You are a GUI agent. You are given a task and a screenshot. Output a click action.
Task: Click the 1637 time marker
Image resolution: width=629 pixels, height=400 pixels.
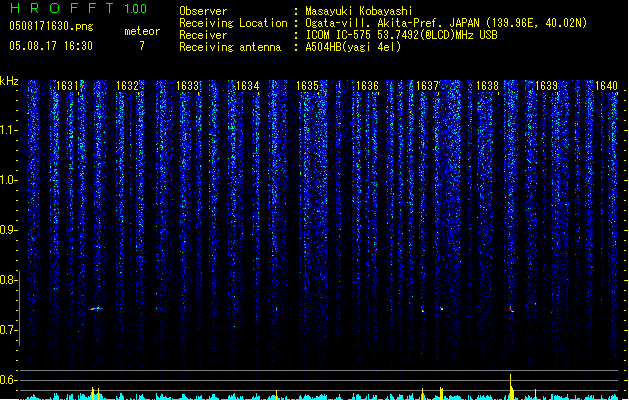point(427,86)
